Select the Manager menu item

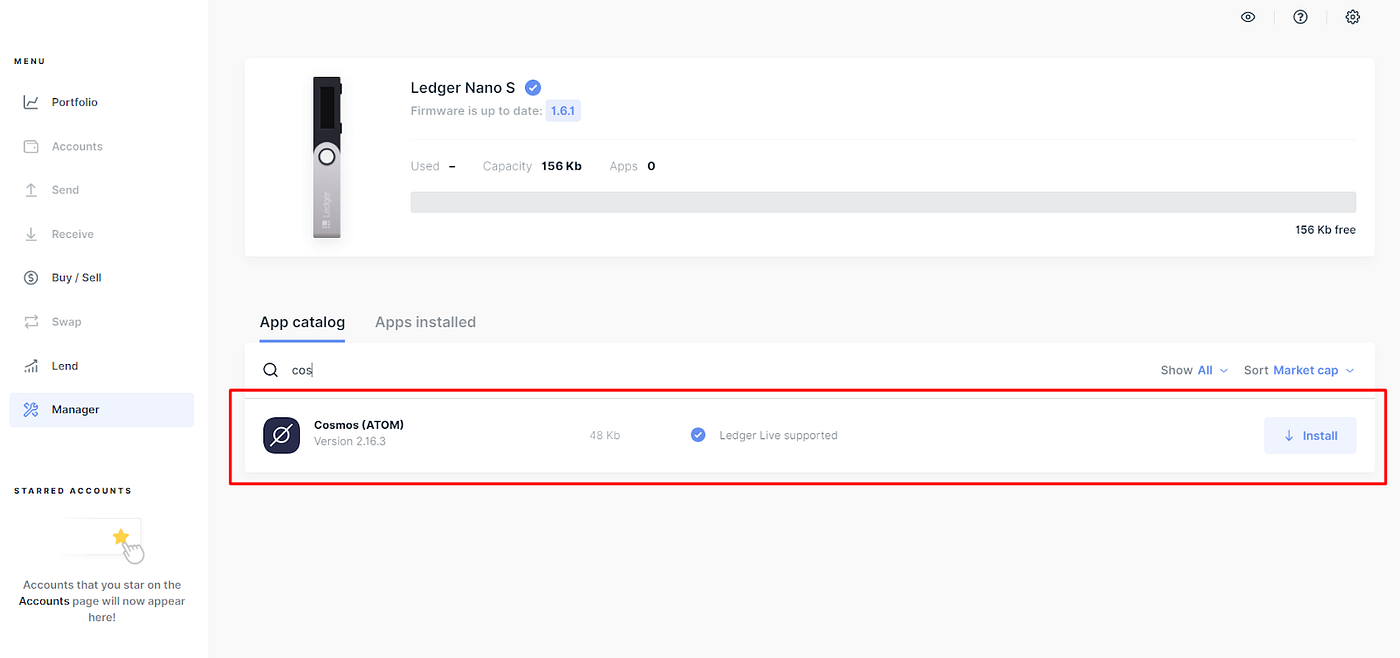click(102, 410)
